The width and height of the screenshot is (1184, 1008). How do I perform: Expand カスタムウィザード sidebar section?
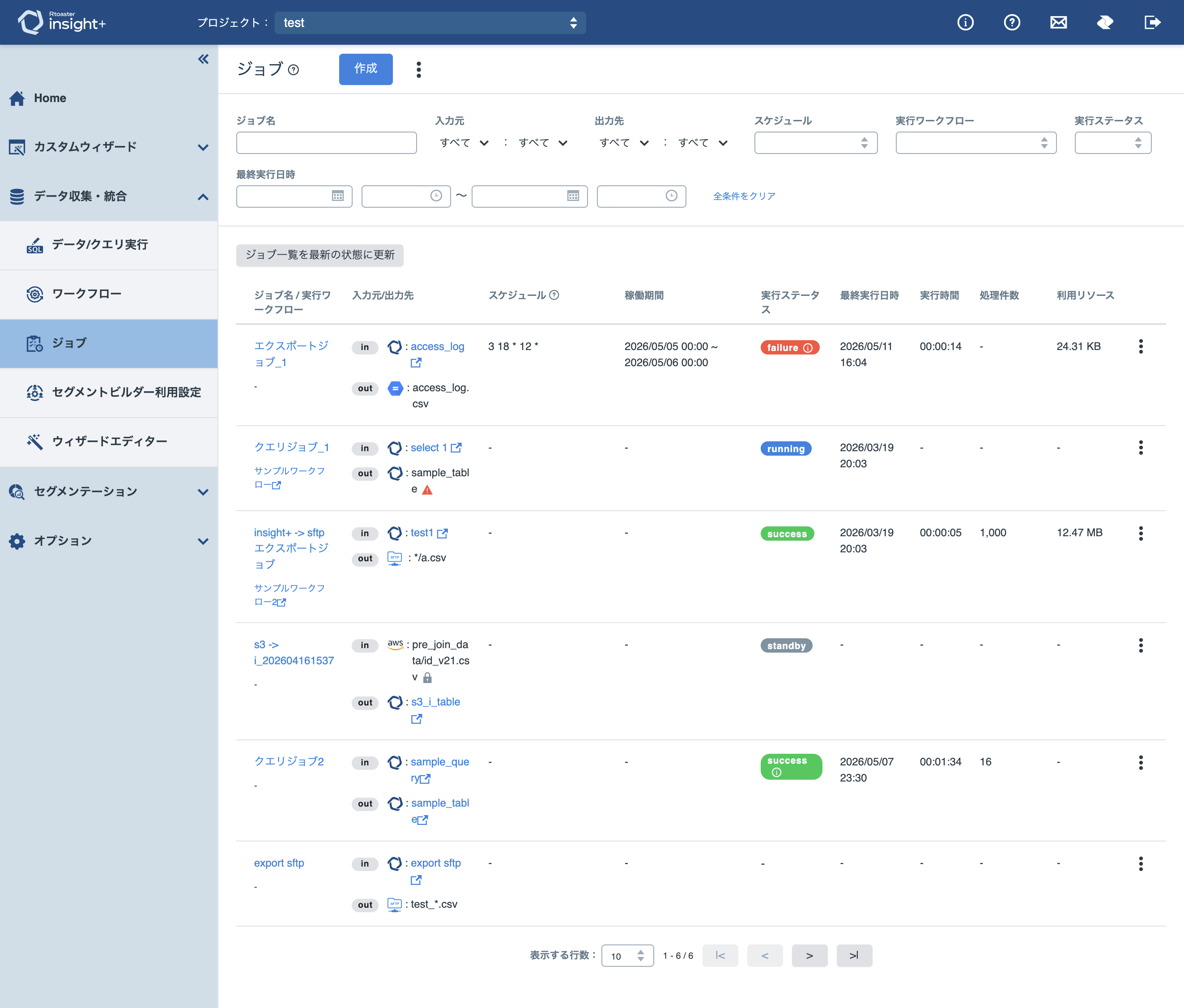(x=109, y=147)
